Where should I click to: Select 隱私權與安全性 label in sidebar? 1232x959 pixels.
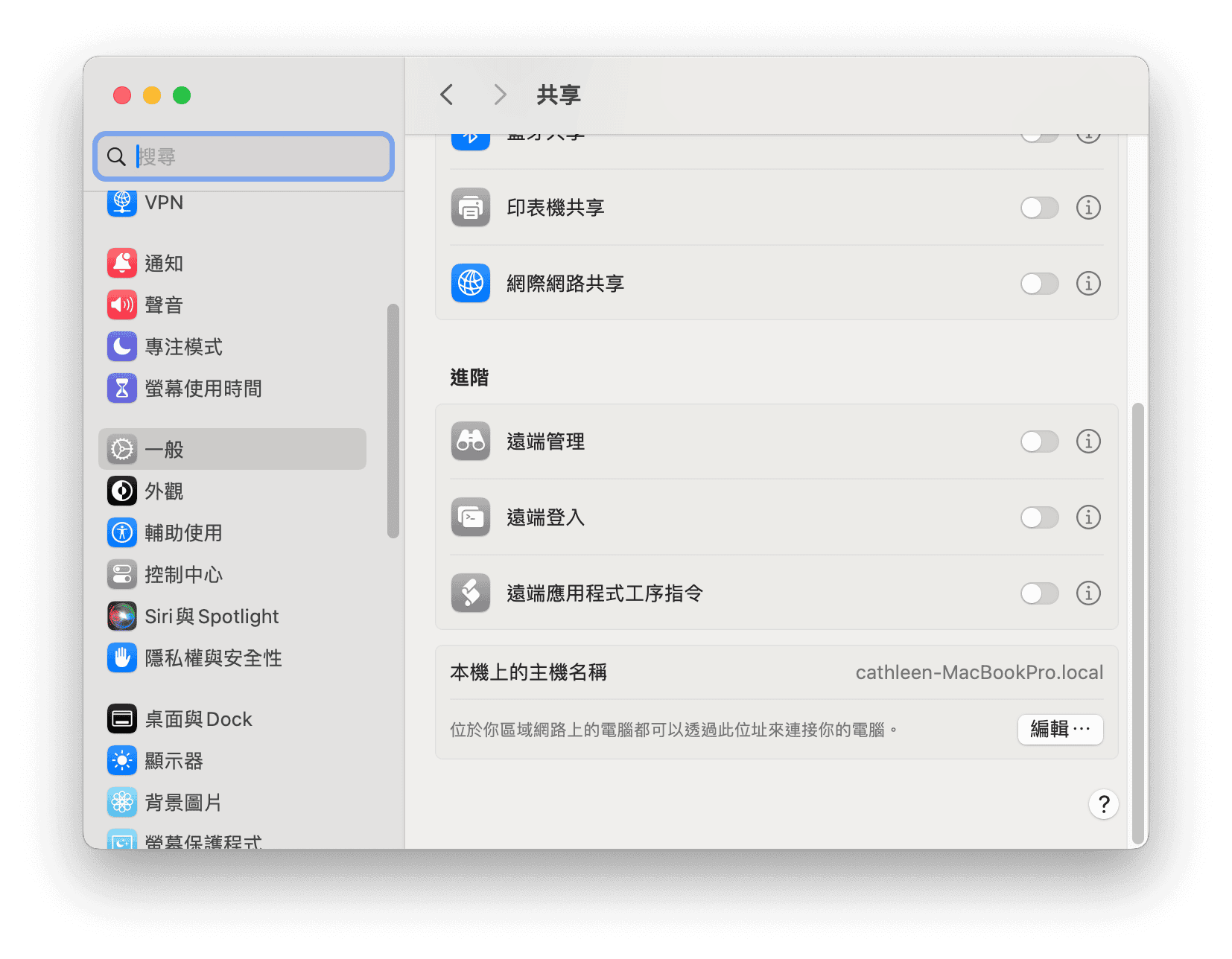(x=213, y=657)
